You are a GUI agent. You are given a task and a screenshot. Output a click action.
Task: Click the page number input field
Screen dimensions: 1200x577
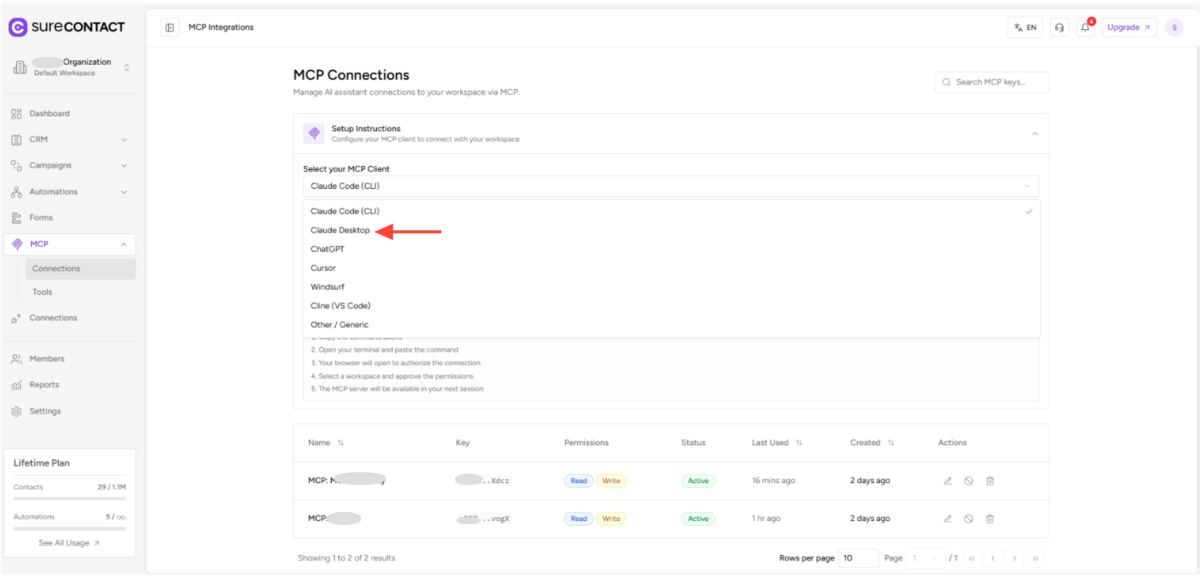925,558
